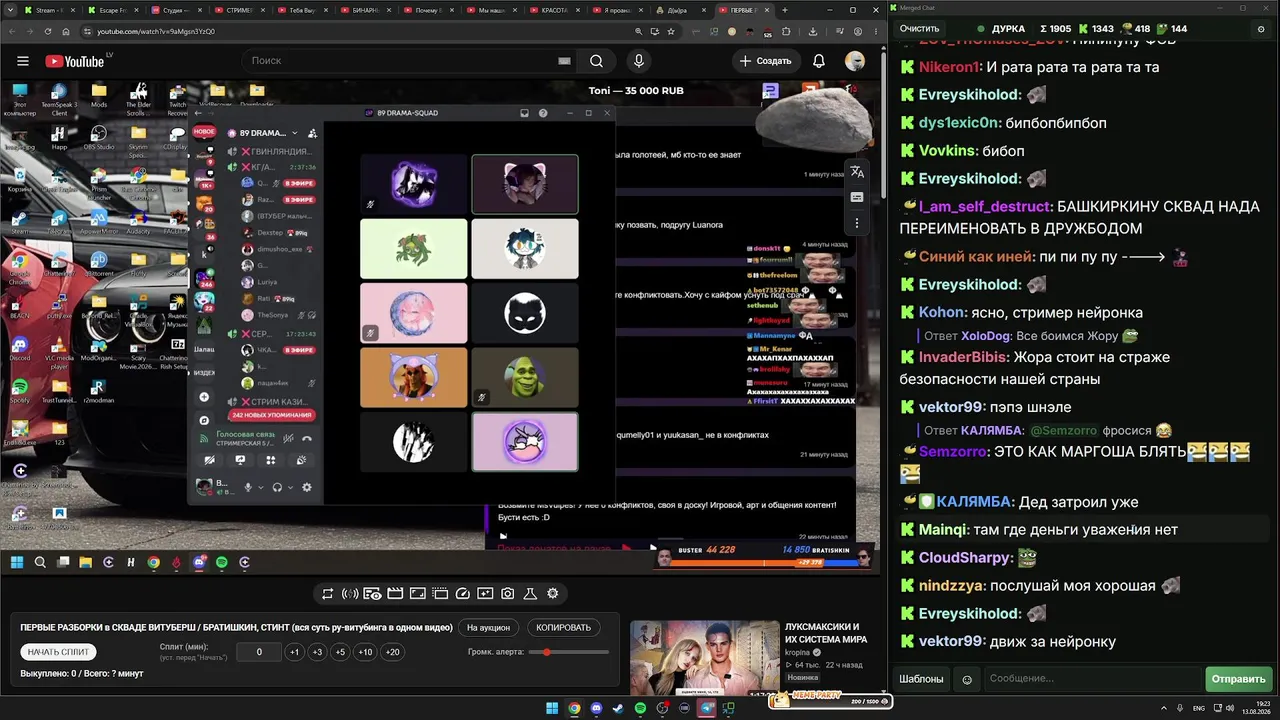Add +5 minutes to the split
Image resolution: width=1280 pixels, height=720 pixels.
[x=340, y=652]
